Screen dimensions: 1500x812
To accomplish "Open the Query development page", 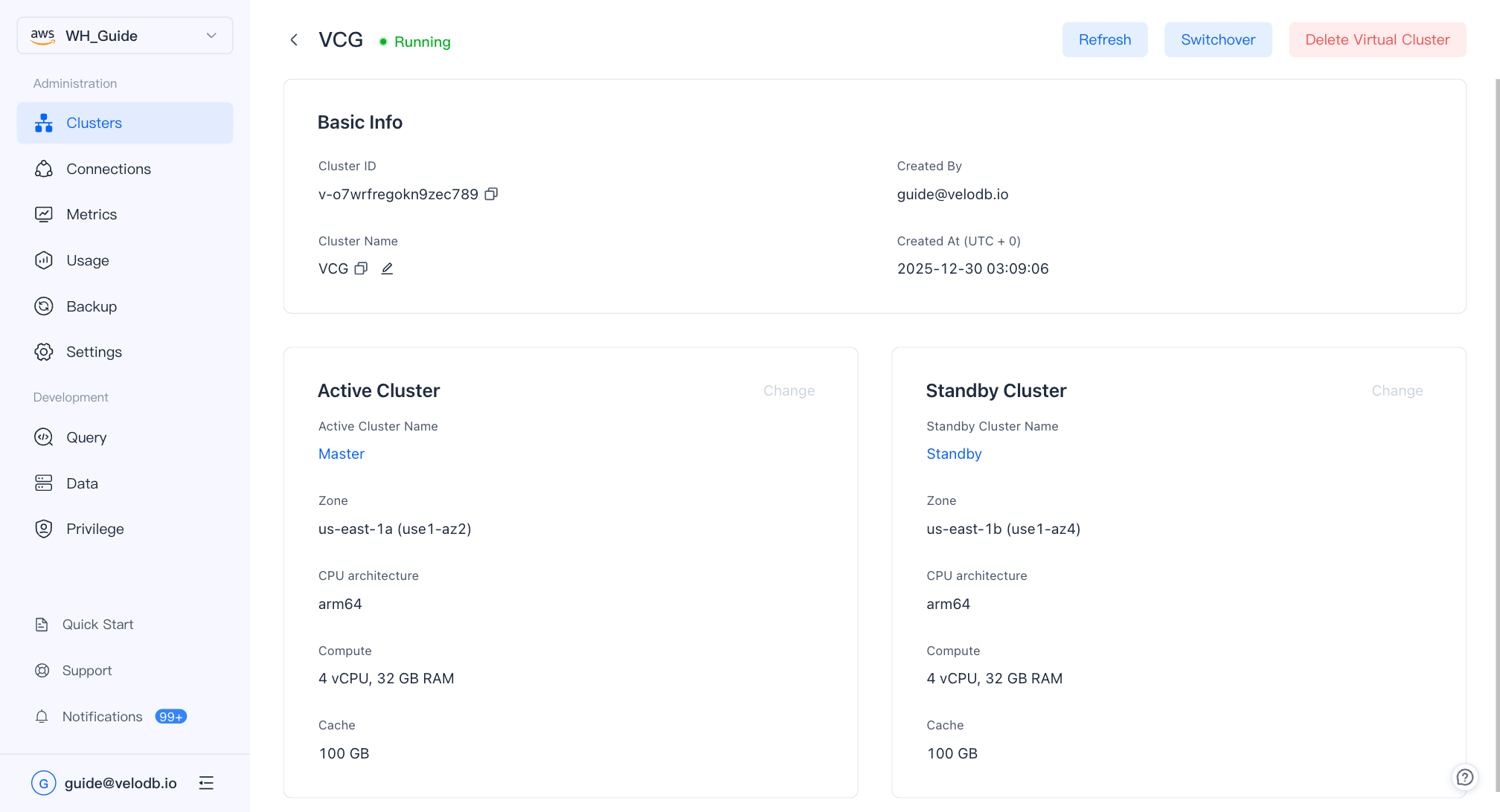I will click(x=86, y=437).
